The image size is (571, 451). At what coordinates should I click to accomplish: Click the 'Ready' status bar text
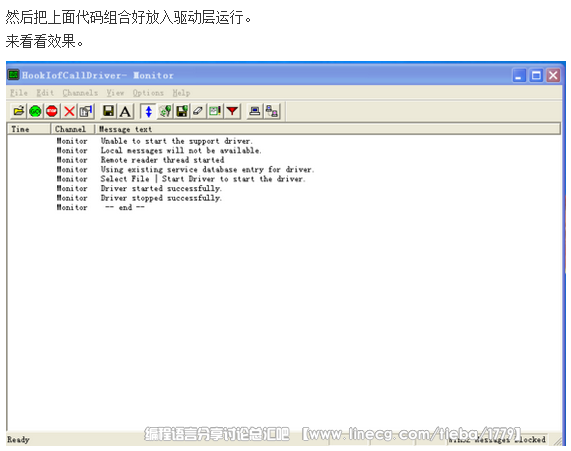coord(18,440)
